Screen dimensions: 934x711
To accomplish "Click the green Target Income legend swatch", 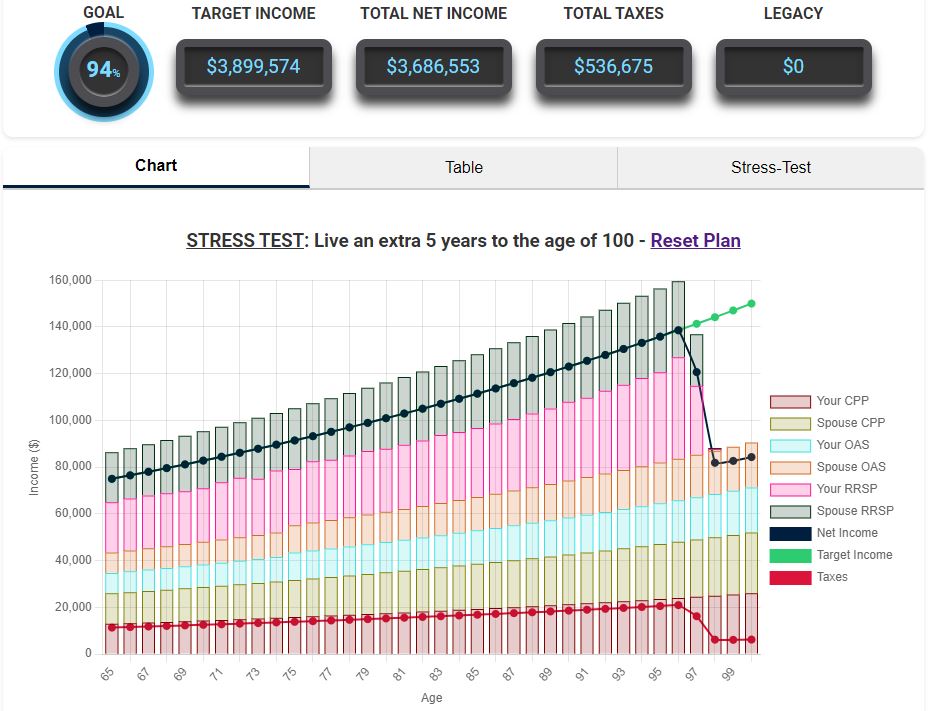I will coord(789,555).
